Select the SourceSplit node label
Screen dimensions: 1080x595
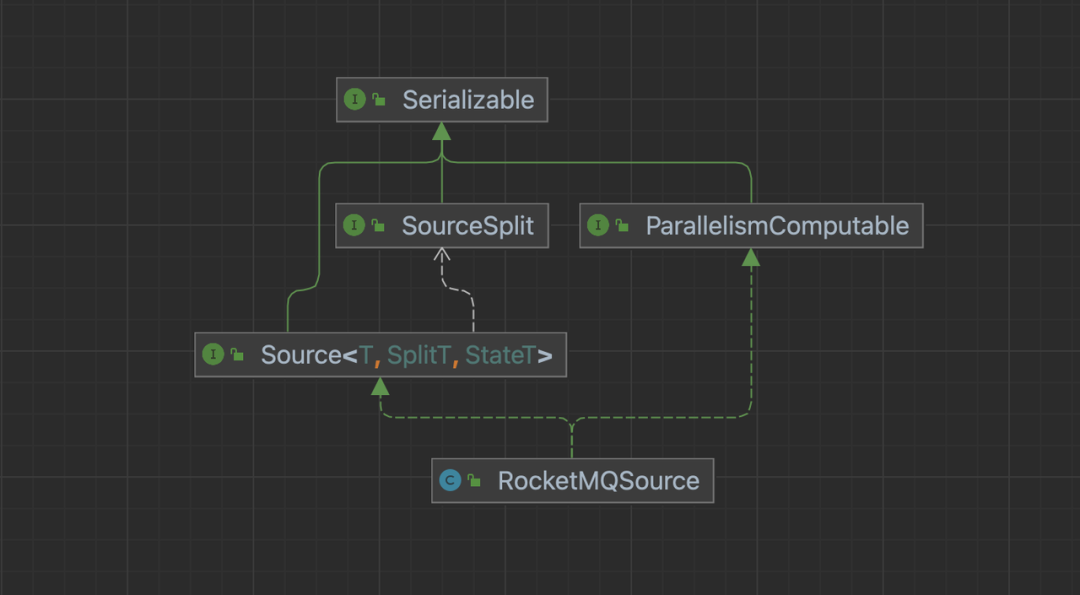coord(468,226)
